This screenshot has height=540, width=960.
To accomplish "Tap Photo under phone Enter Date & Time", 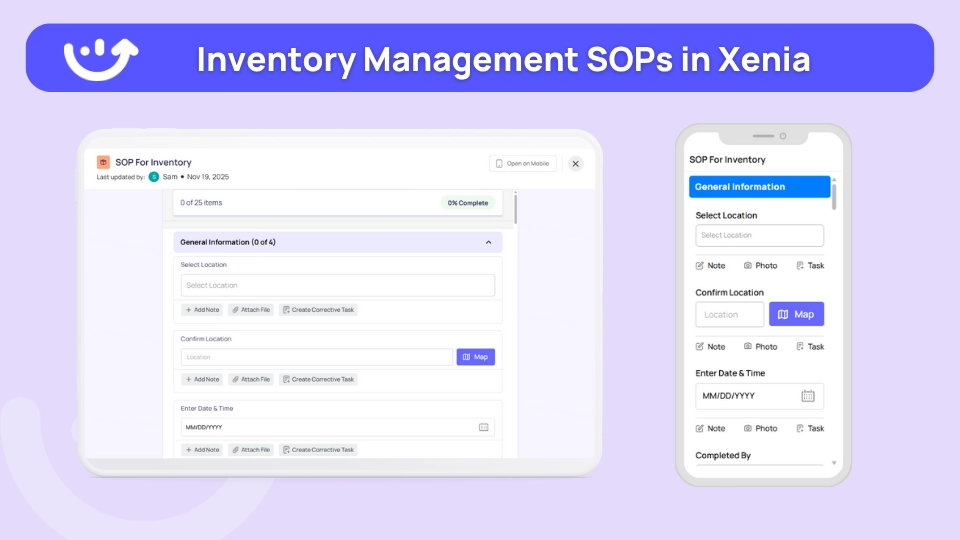I will click(x=760, y=429).
